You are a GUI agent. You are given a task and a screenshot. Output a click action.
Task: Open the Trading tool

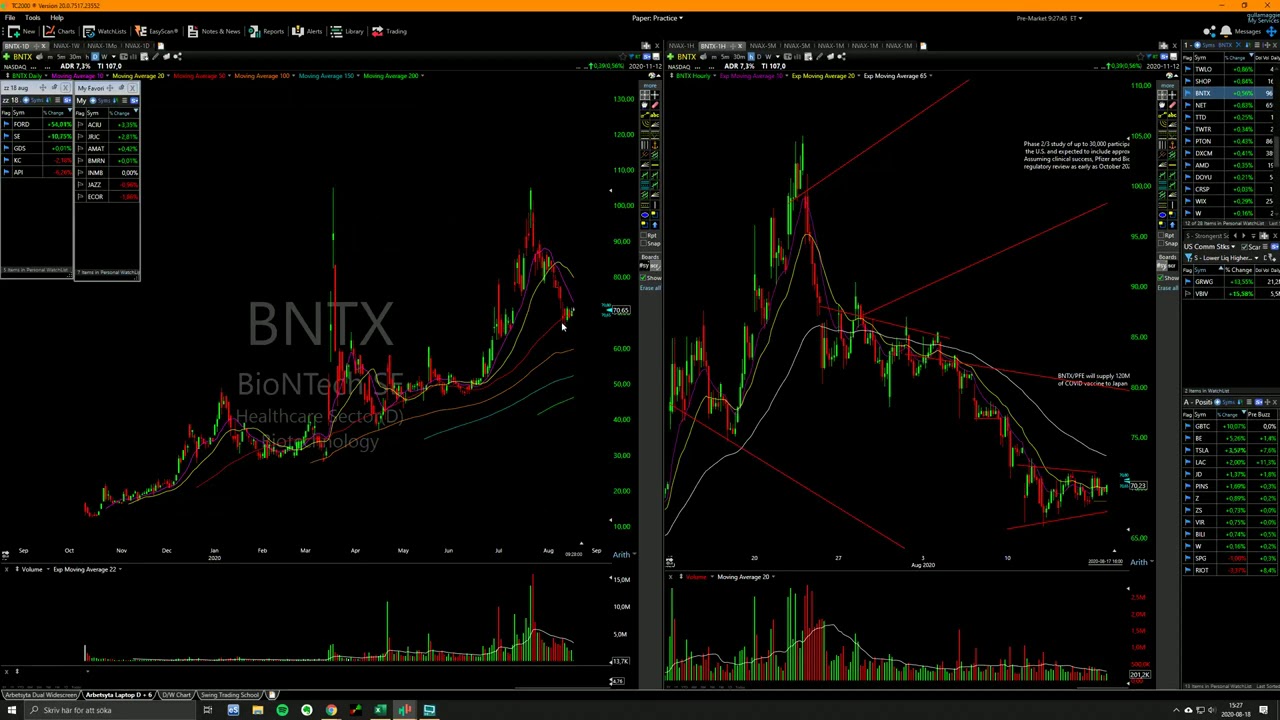pyautogui.click(x=389, y=31)
